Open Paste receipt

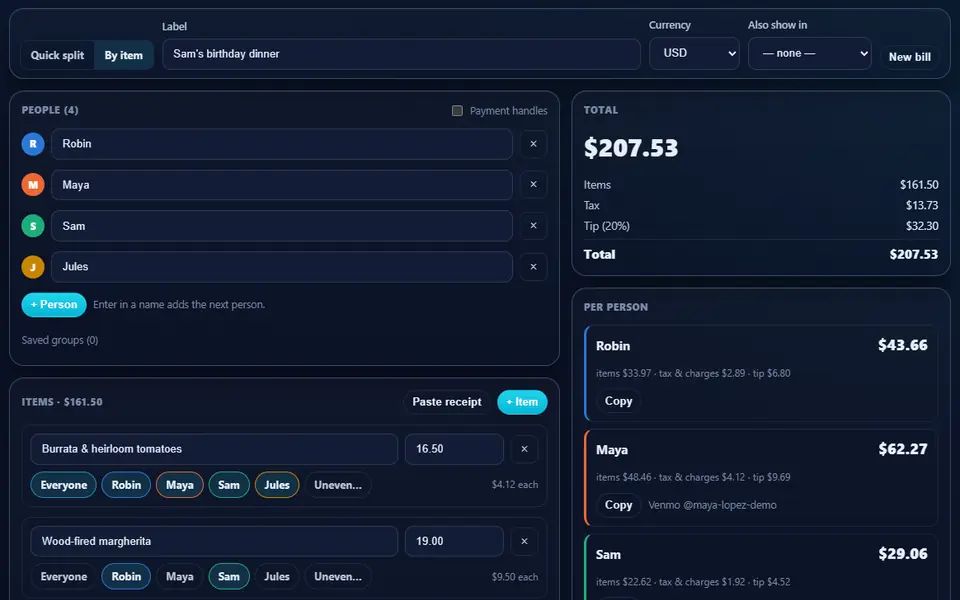click(x=447, y=402)
